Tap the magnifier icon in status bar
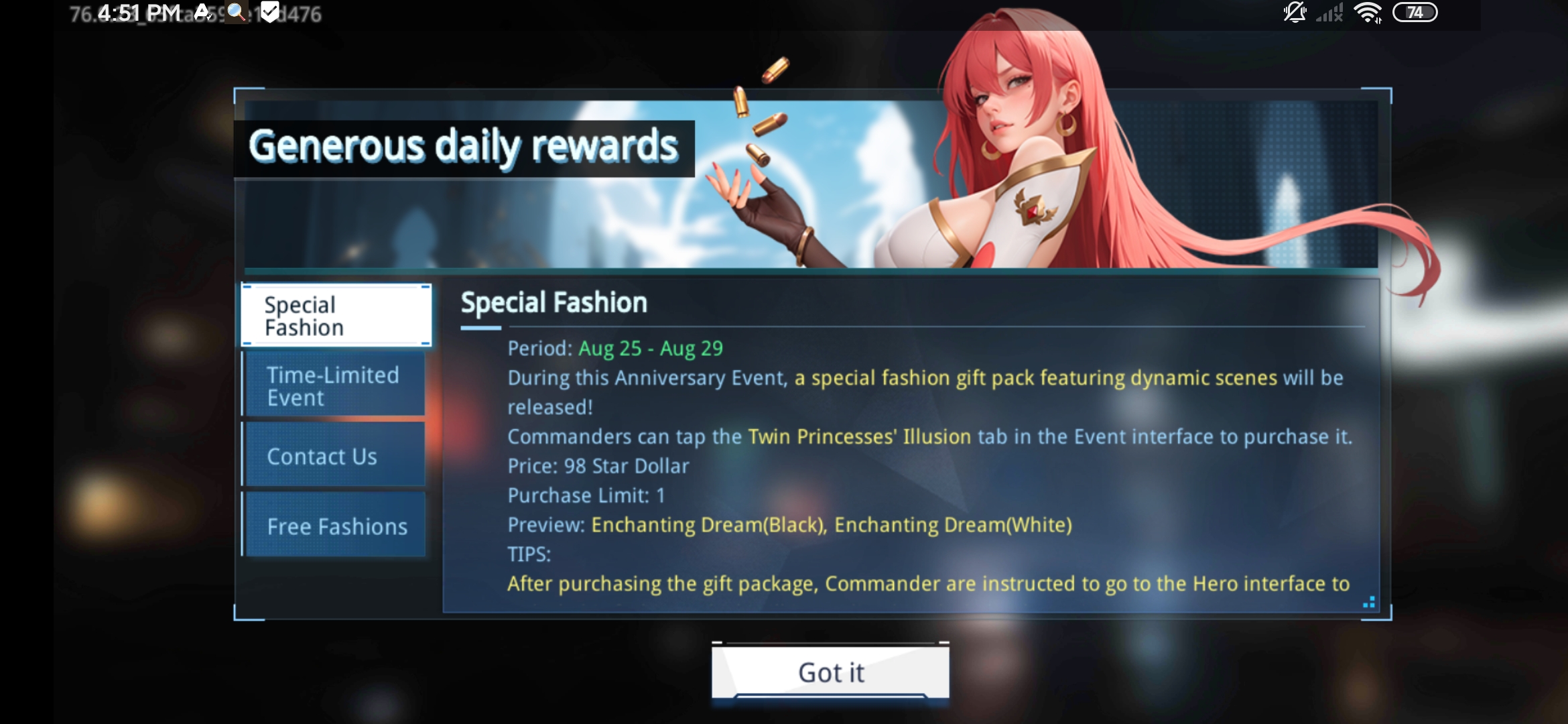Image resolution: width=1568 pixels, height=724 pixels. 236,13
